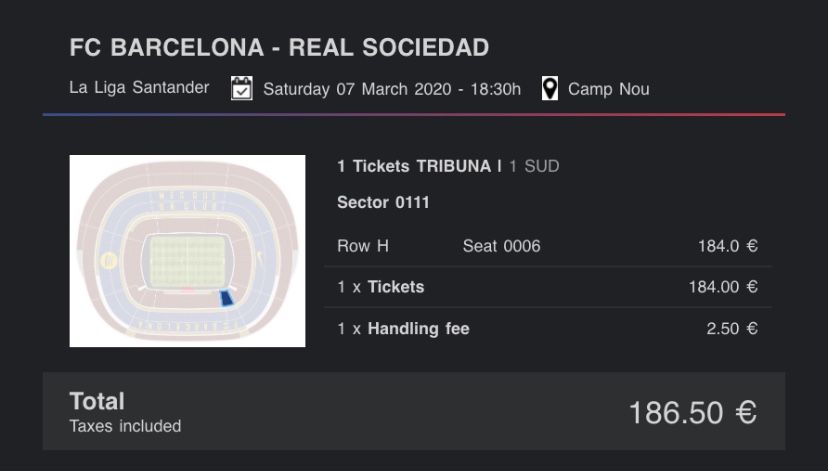Screen dimensions: 828x471
Task: Click the 1 x Tickets line item
Action: [x=381, y=287]
